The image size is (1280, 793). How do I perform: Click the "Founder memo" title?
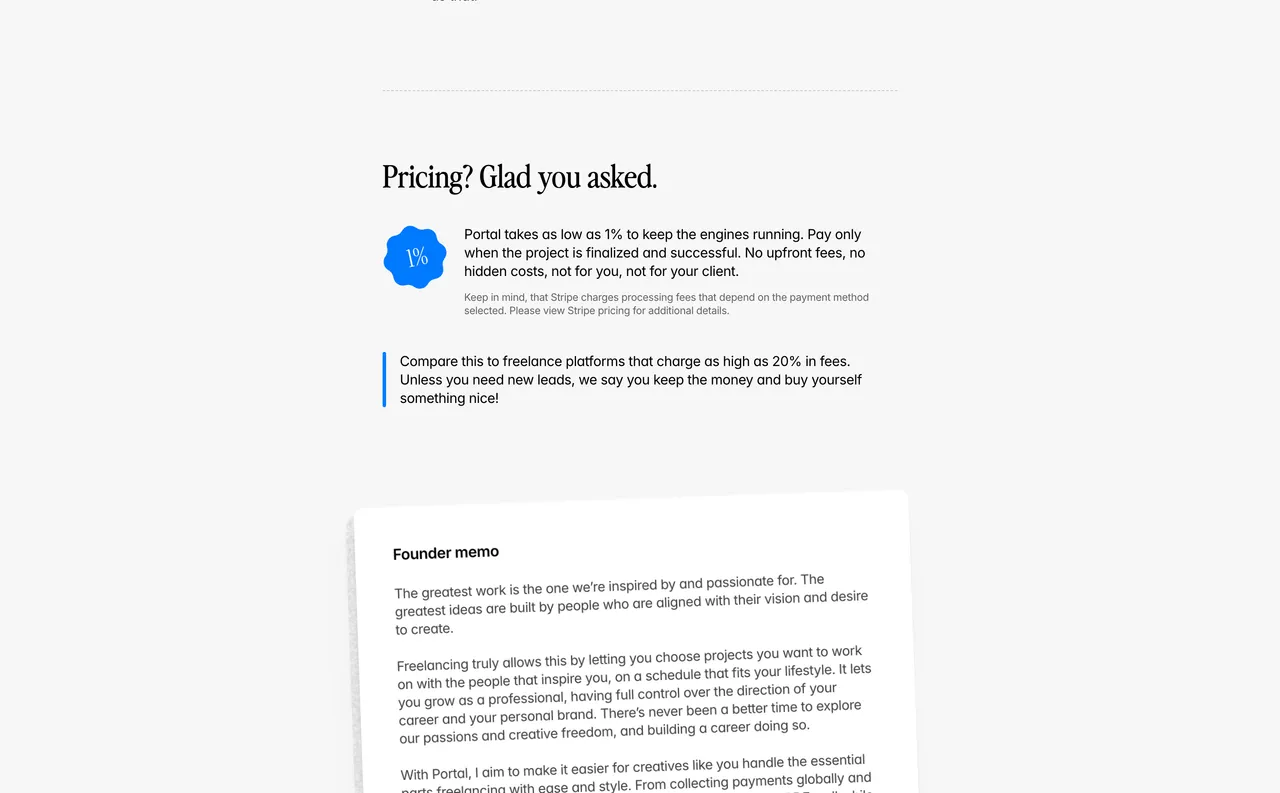pyautogui.click(x=446, y=553)
